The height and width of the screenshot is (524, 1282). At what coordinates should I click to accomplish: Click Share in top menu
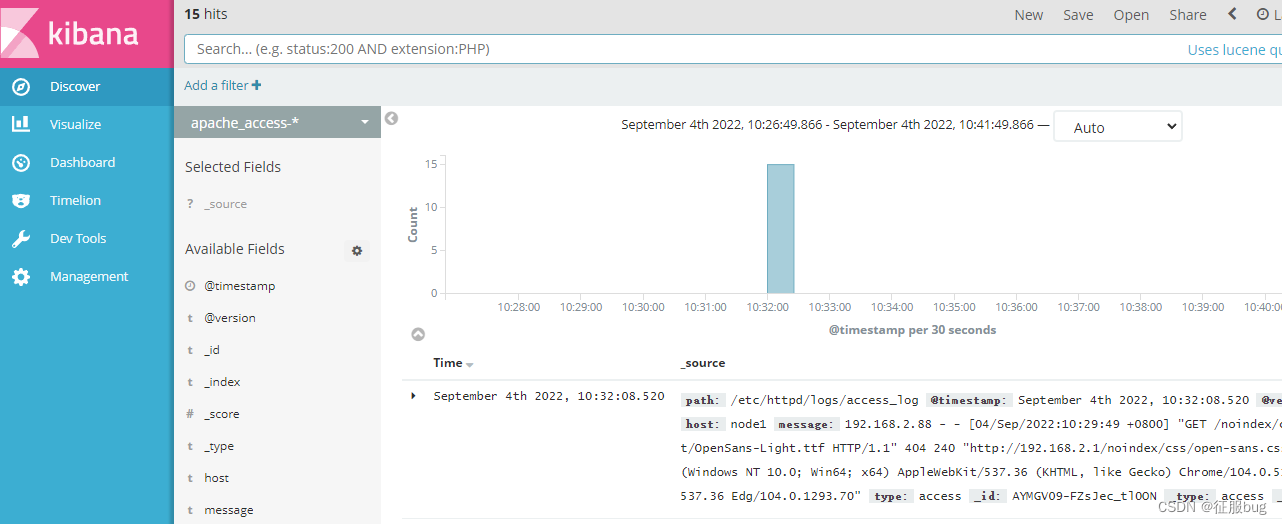pos(1188,15)
